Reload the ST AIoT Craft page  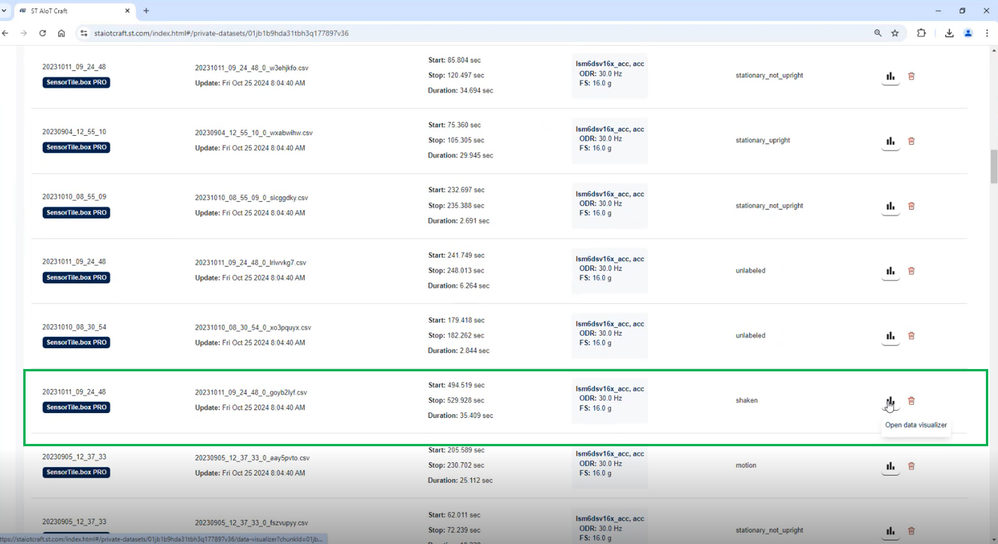tap(43, 33)
